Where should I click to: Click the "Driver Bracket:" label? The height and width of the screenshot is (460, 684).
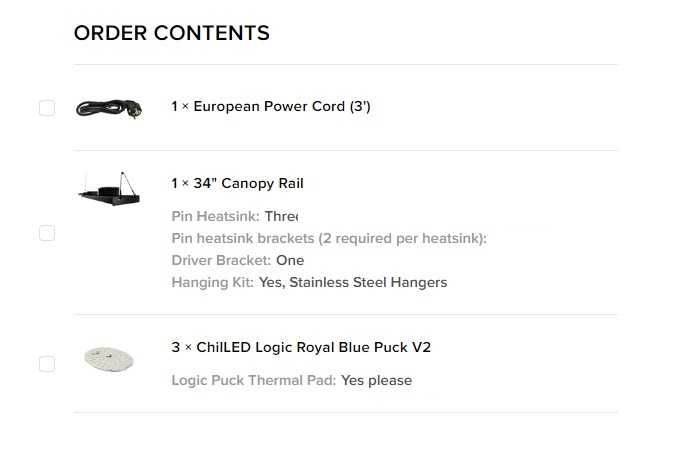[x=221, y=260]
